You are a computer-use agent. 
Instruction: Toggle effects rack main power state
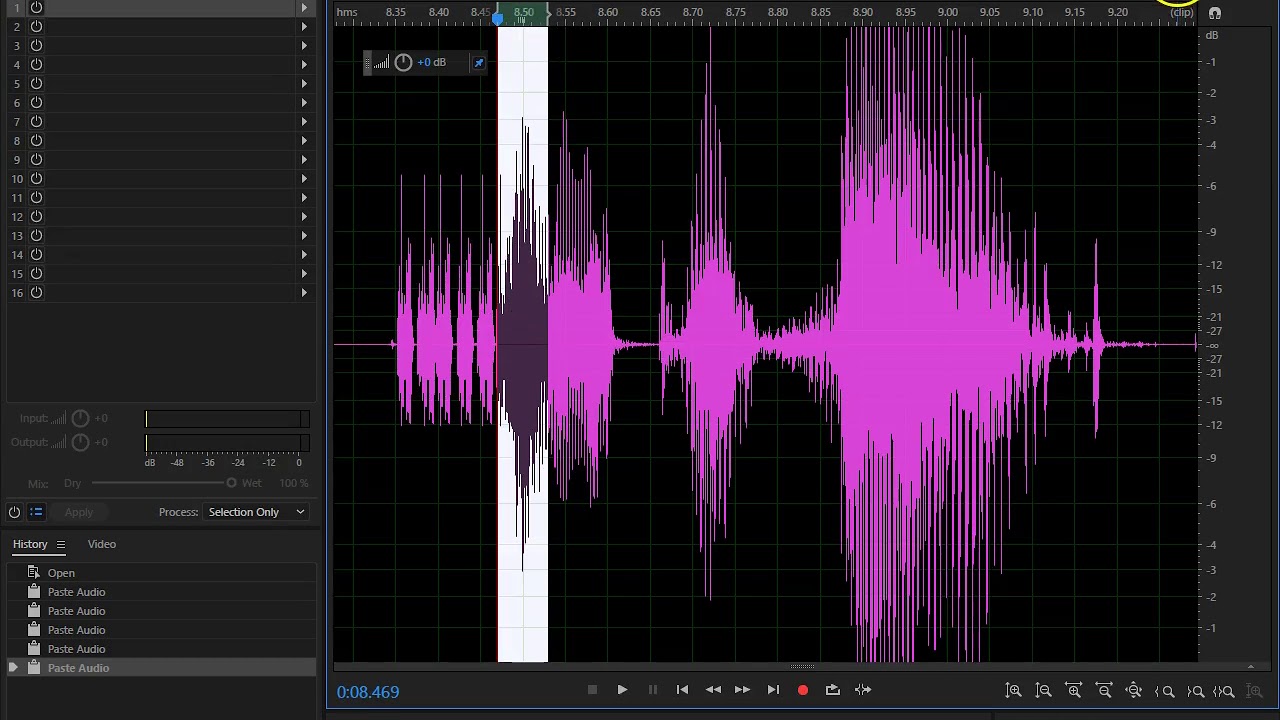pos(14,512)
